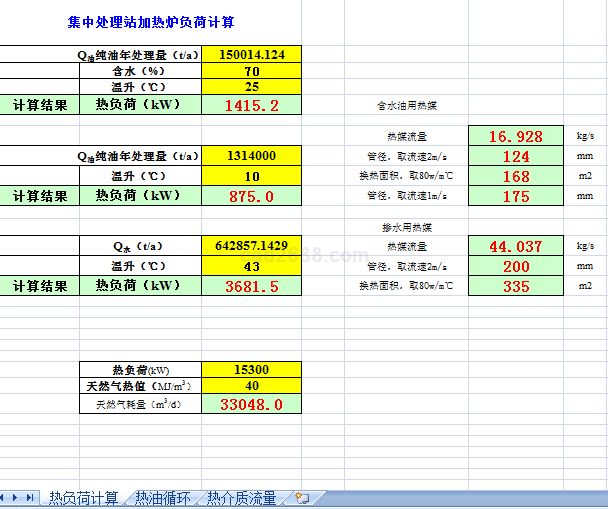The height and width of the screenshot is (509, 608).
Task: Go to the 热介质流量 sheet tab
Action: pos(242,497)
